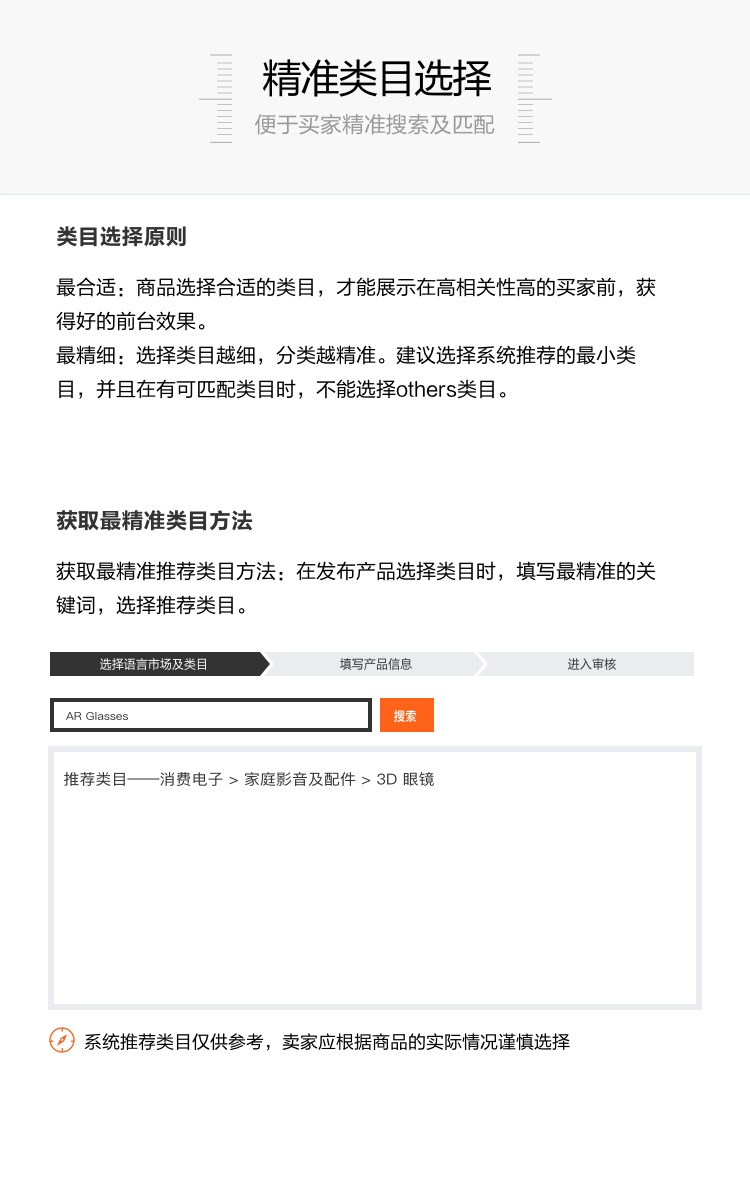Screen dimensions: 750x1180
Task: Click the 最合适 principle paragraph
Action: point(356,304)
